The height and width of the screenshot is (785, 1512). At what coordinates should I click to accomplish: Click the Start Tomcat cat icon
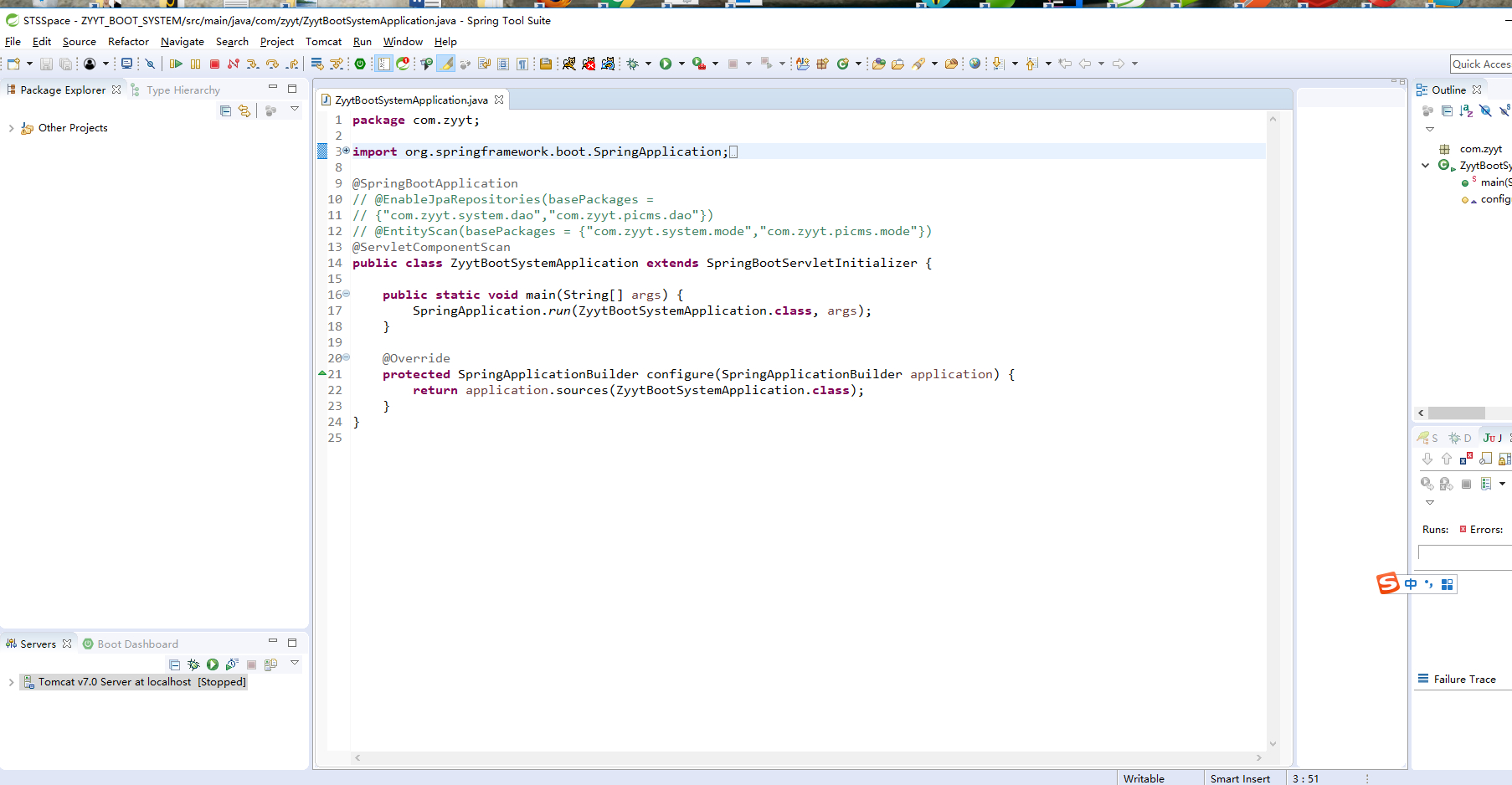coord(569,64)
